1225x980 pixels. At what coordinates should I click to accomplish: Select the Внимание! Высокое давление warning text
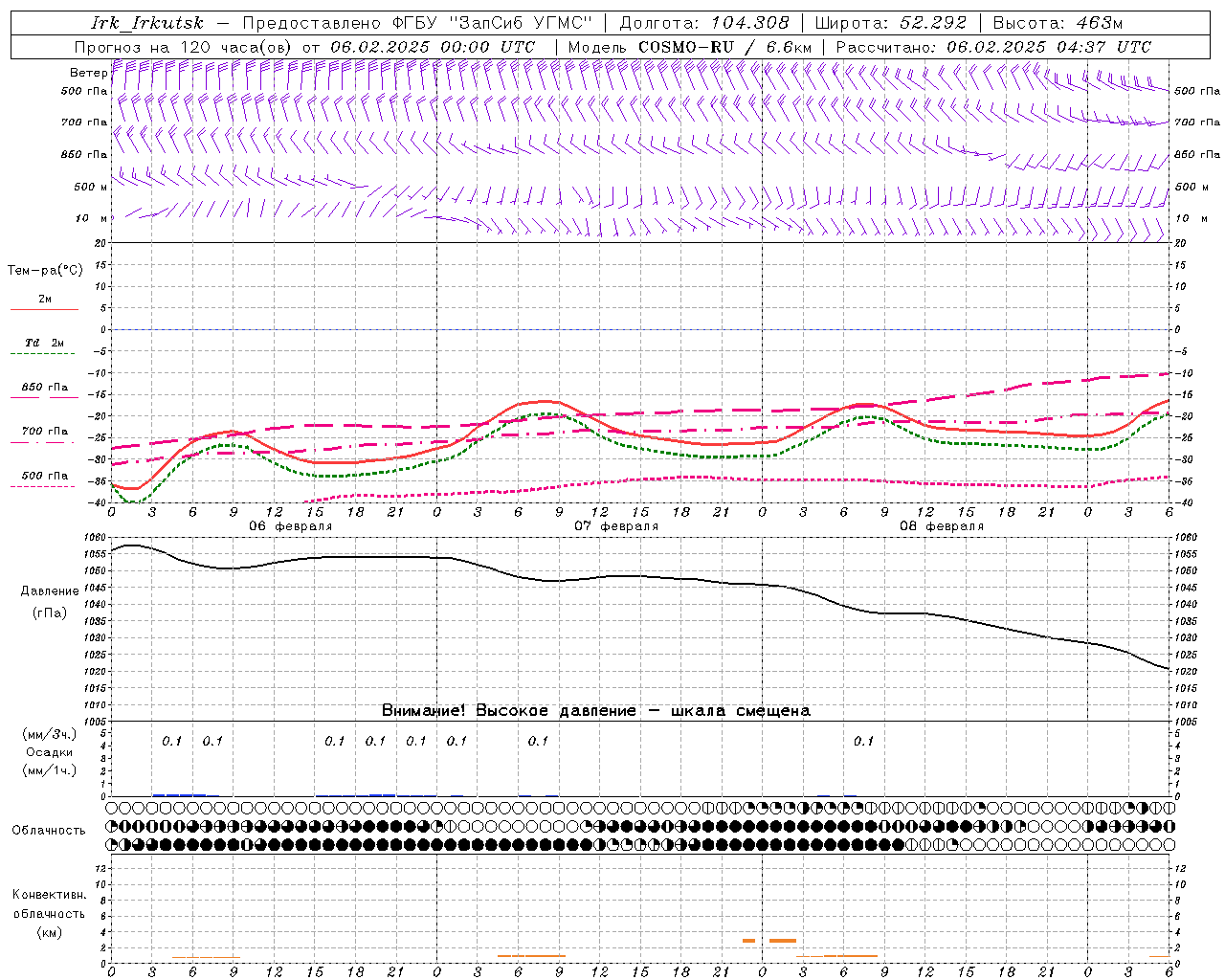pyautogui.click(x=595, y=711)
